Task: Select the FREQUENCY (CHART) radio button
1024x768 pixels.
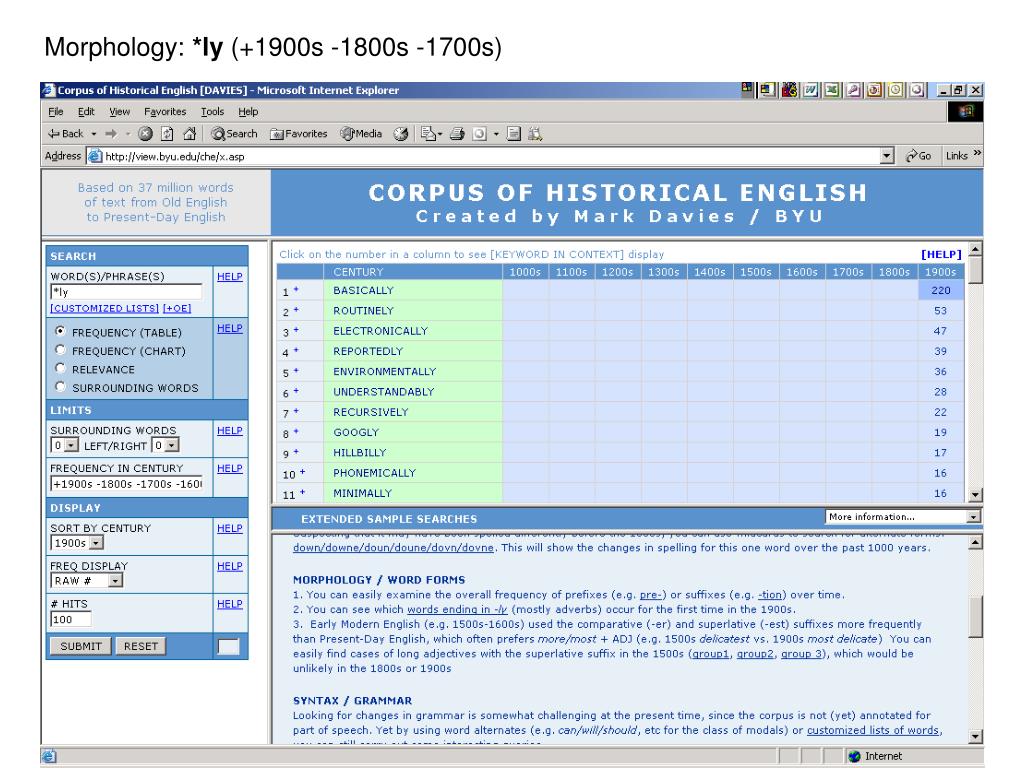Action: pos(61,349)
